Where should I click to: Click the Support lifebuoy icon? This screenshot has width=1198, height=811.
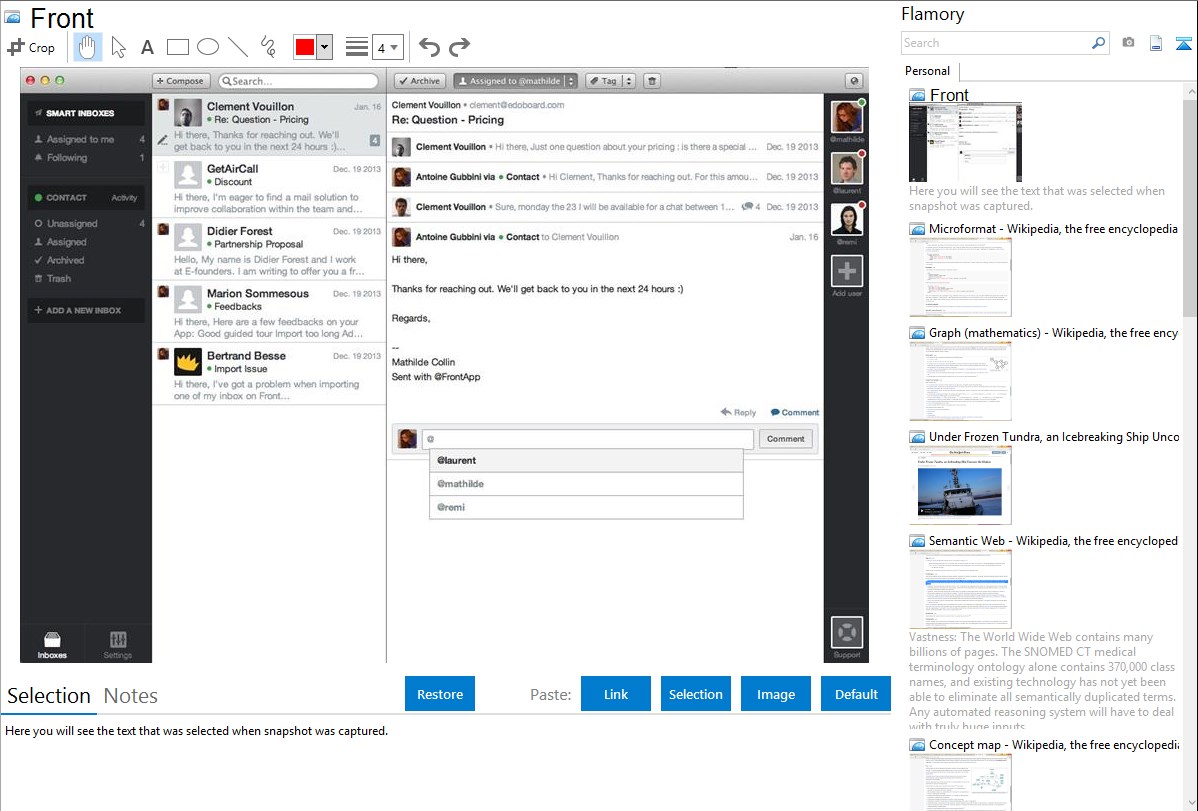[x=847, y=632]
